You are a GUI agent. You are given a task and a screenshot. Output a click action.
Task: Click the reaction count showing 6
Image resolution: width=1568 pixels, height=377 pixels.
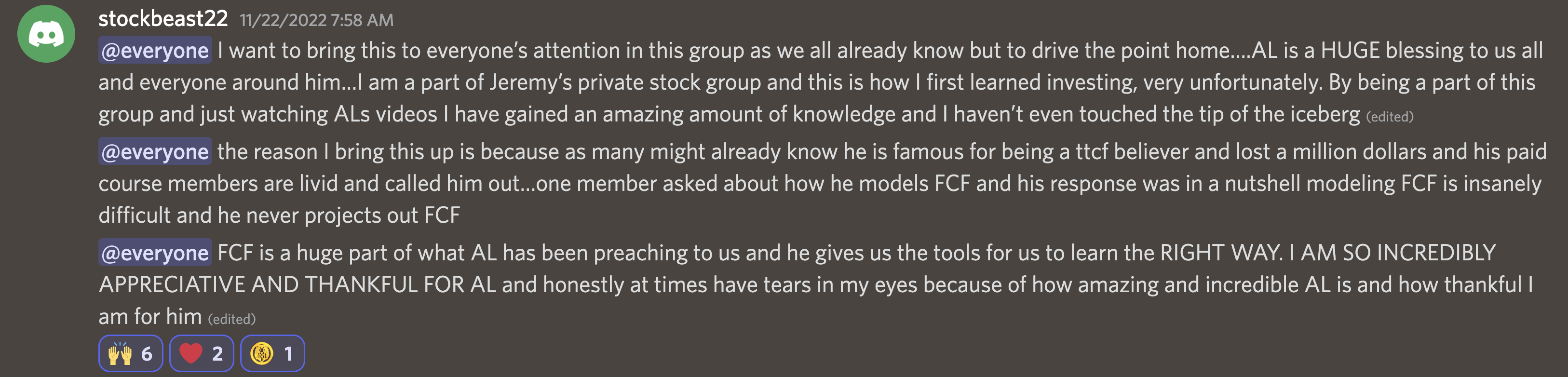pyautogui.click(x=147, y=354)
